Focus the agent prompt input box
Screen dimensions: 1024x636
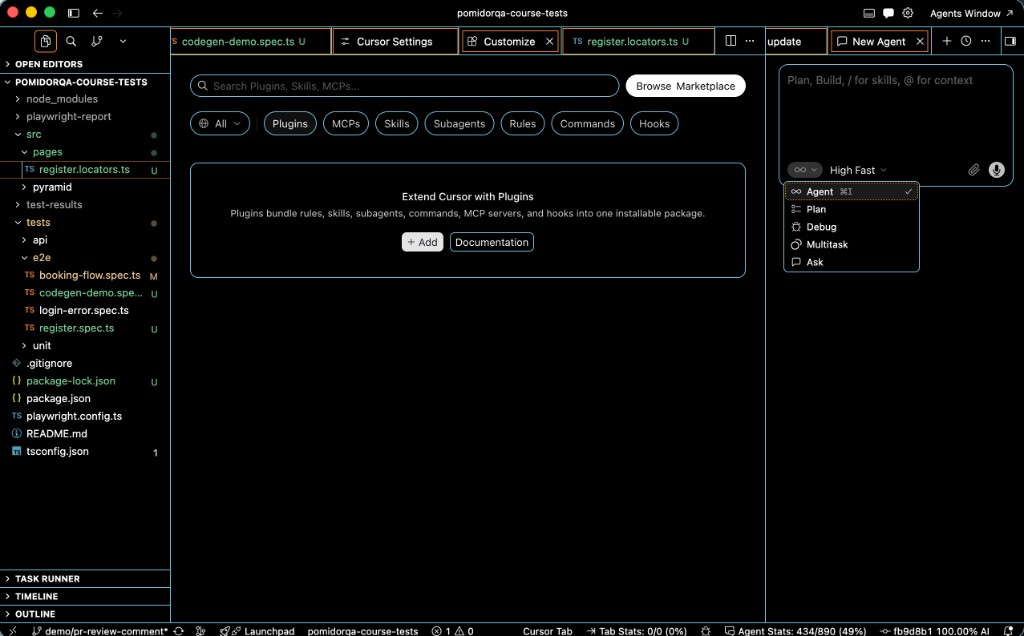[895, 112]
